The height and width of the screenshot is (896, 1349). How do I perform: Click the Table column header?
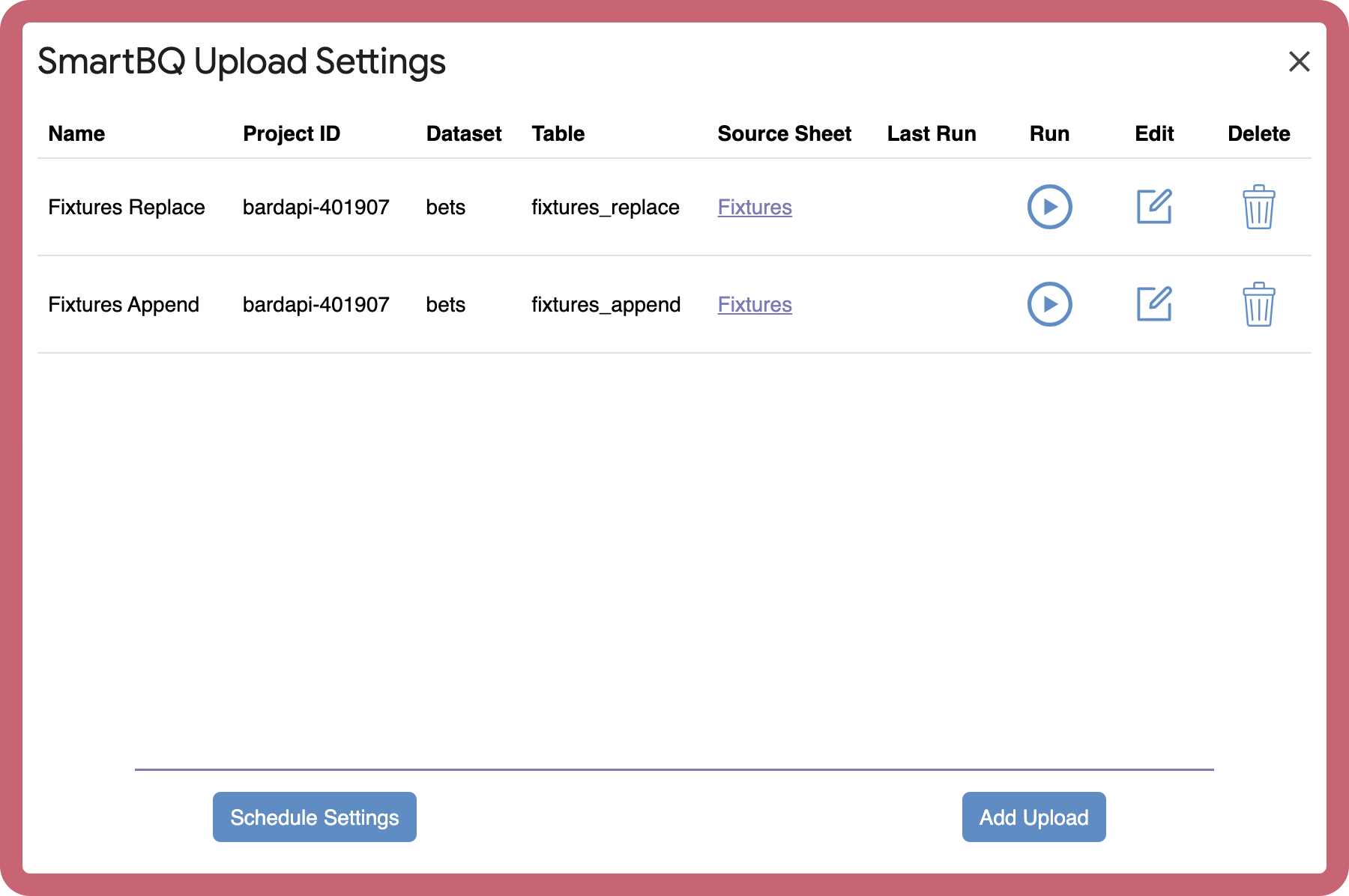(558, 133)
